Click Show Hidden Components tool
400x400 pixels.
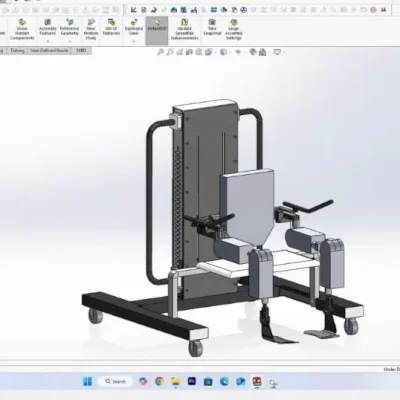(x=22, y=29)
